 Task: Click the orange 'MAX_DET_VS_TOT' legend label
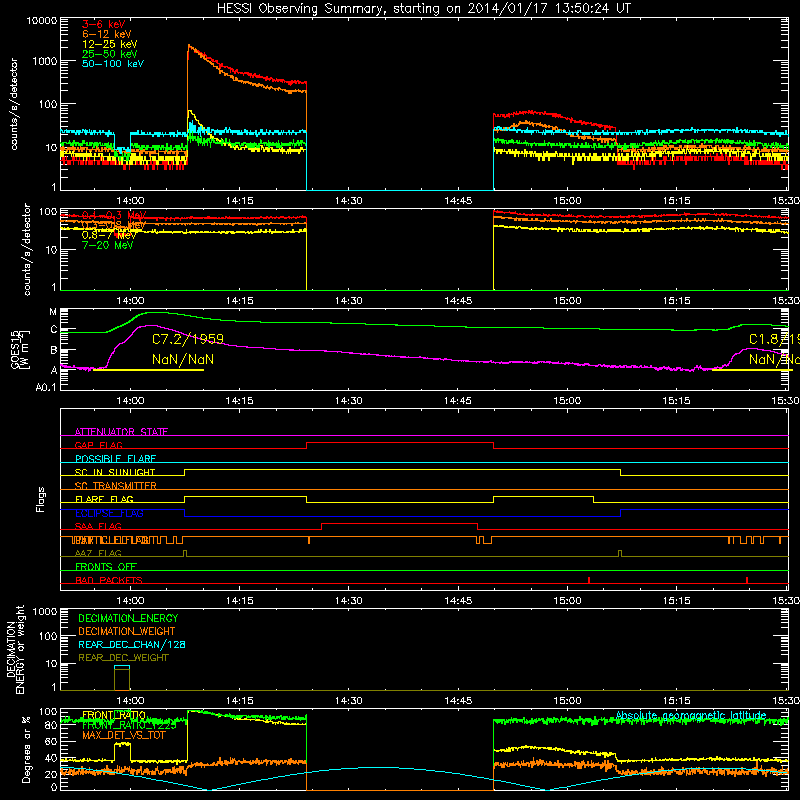click(124, 735)
